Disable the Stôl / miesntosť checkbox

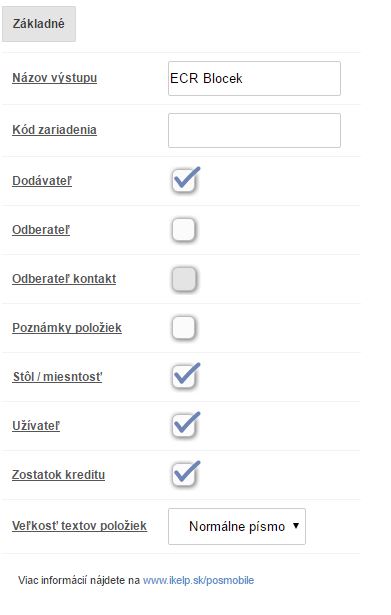coord(184,377)
